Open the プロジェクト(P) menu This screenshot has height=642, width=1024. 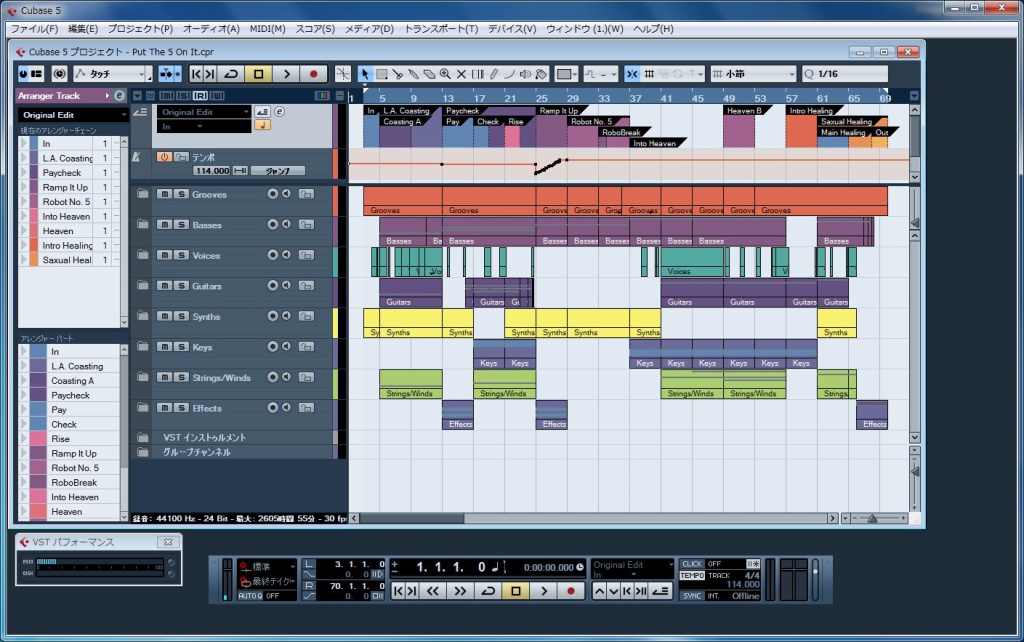tap(140, 29)
